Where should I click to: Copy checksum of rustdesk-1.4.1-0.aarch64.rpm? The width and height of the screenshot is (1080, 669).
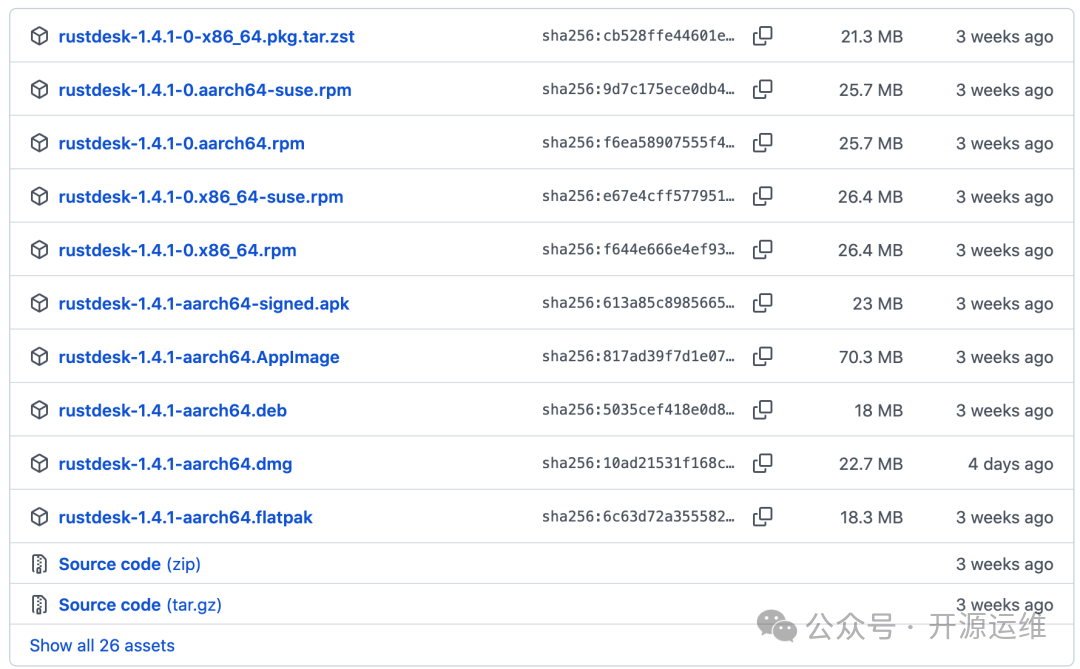coord(762,143)
